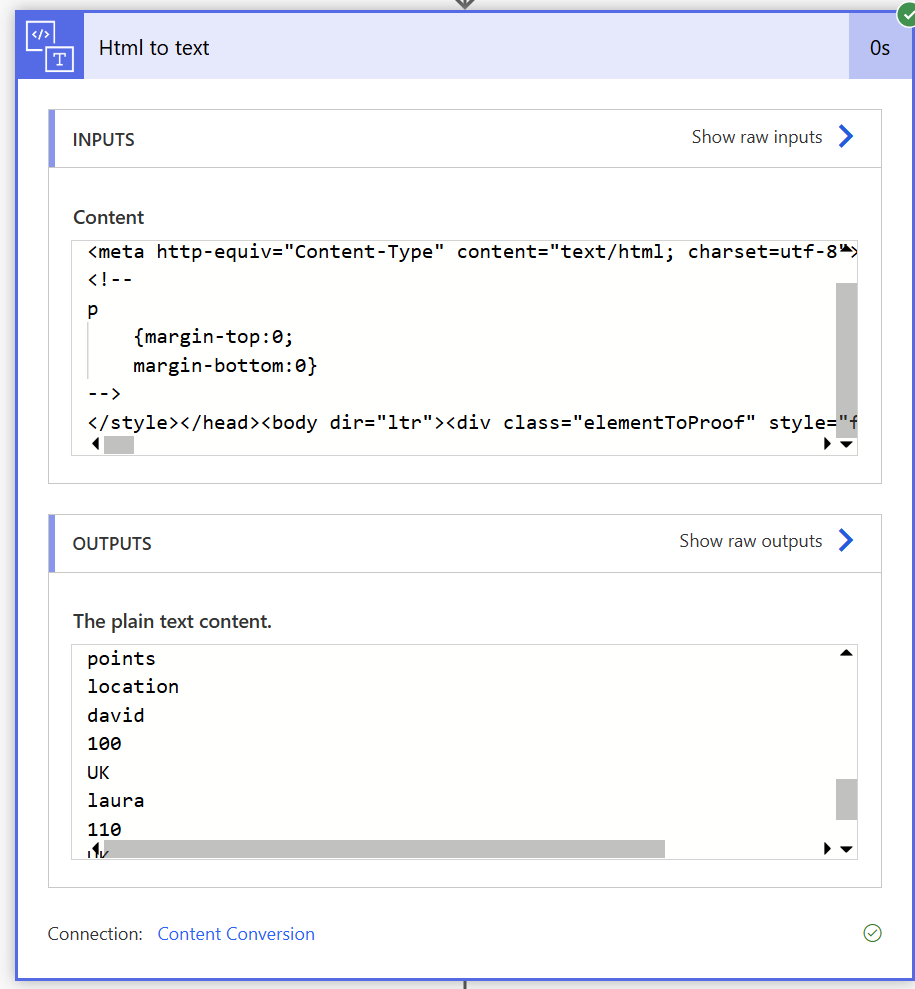The image size is (915, 989).
Task: Click the output box right scroll arrow
Action: click(x=827, y=848)
